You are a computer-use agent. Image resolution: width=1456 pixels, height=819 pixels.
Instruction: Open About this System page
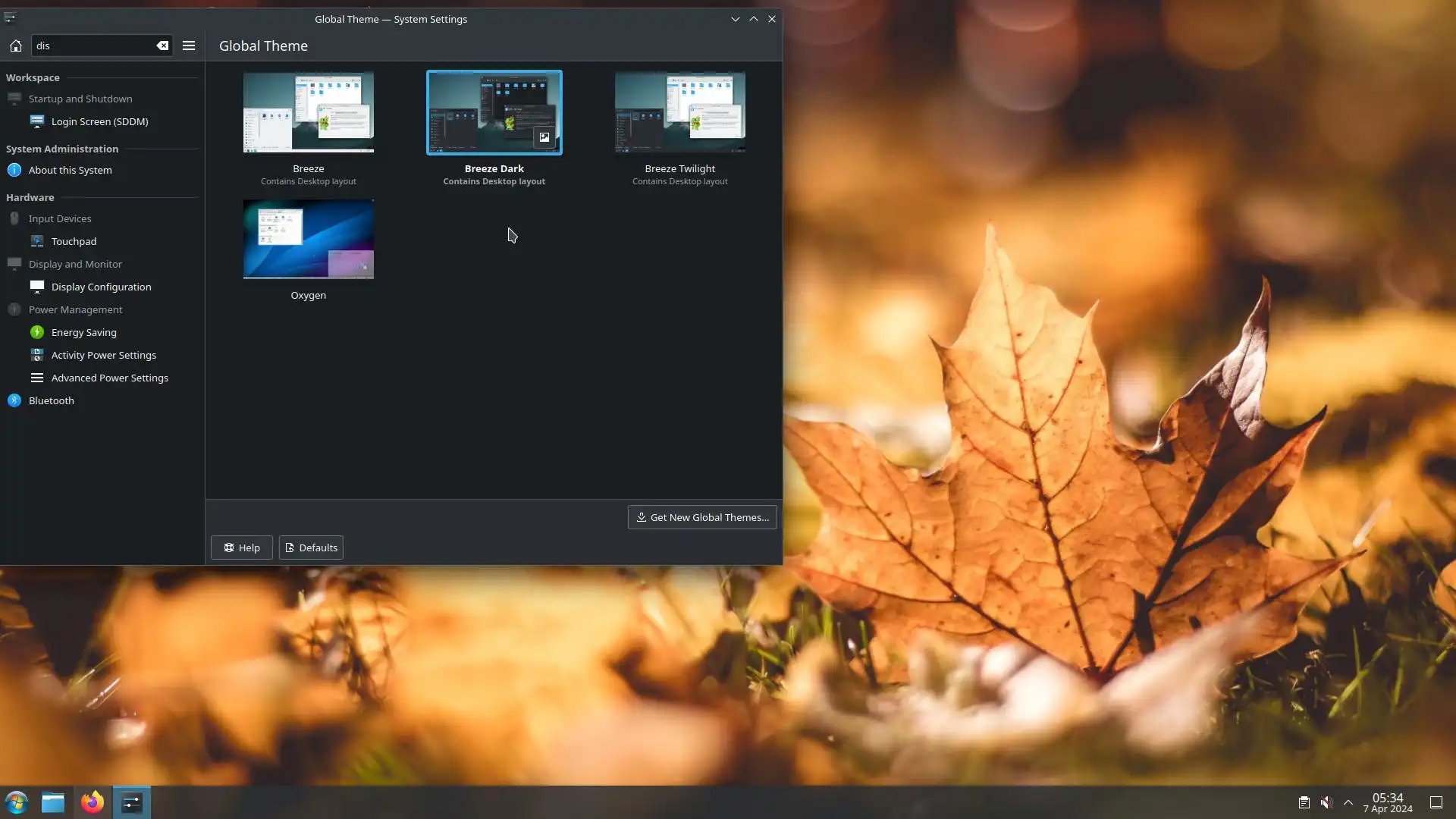pos(70,170)
